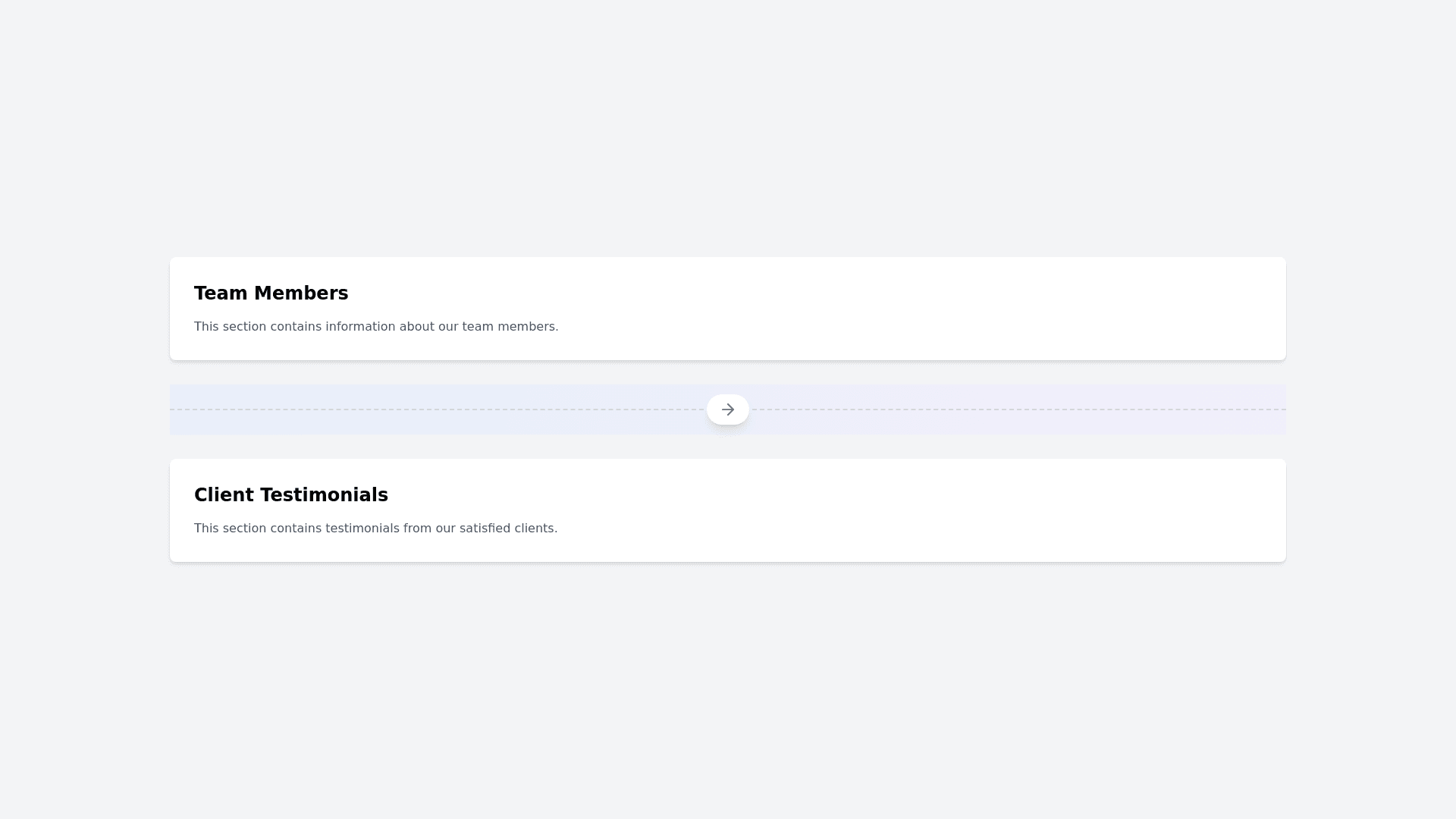Click the right arrow icon in the divider
This screenshot has height=819, width=1456.
728,409
